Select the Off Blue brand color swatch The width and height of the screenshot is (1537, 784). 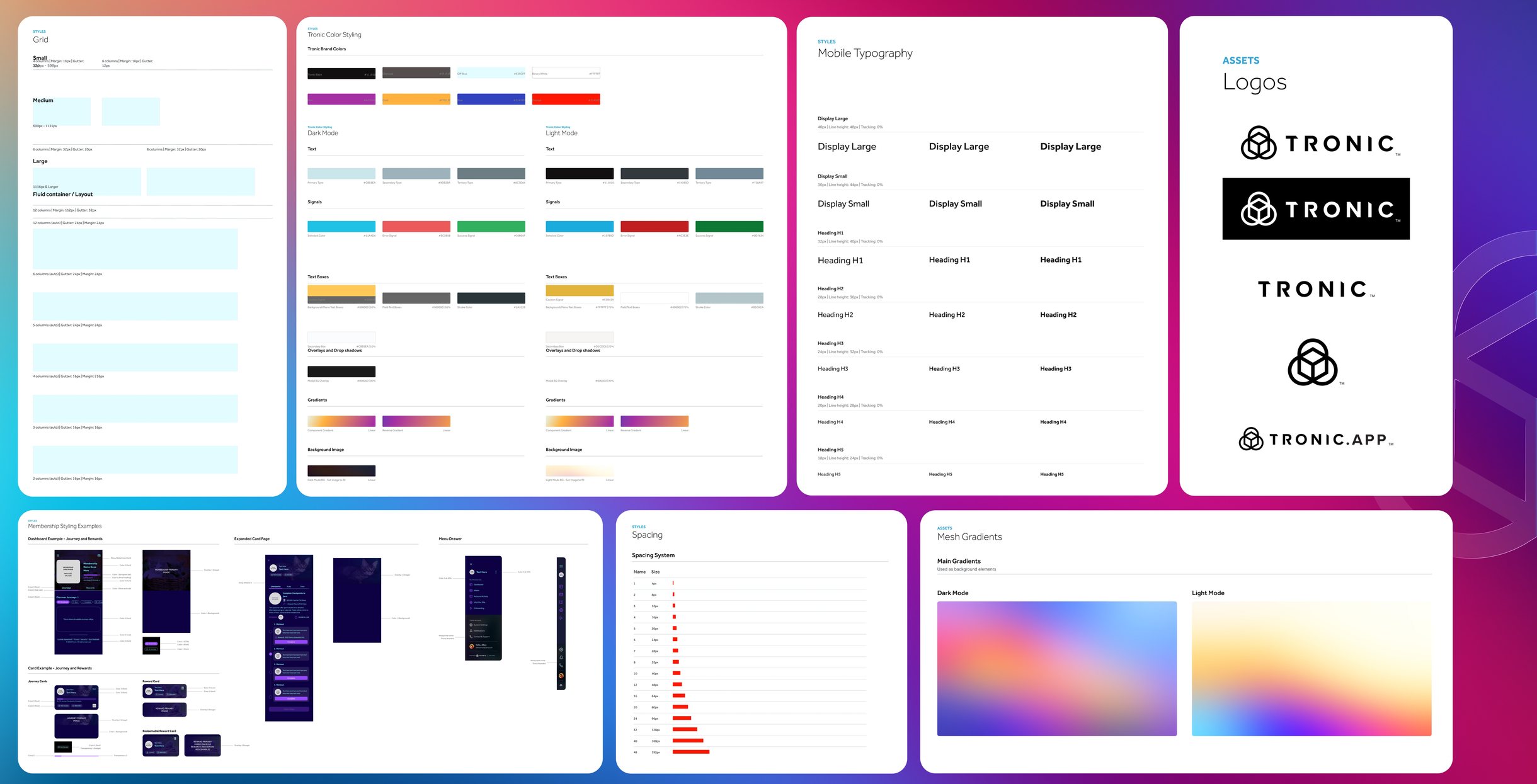[491, 73]
